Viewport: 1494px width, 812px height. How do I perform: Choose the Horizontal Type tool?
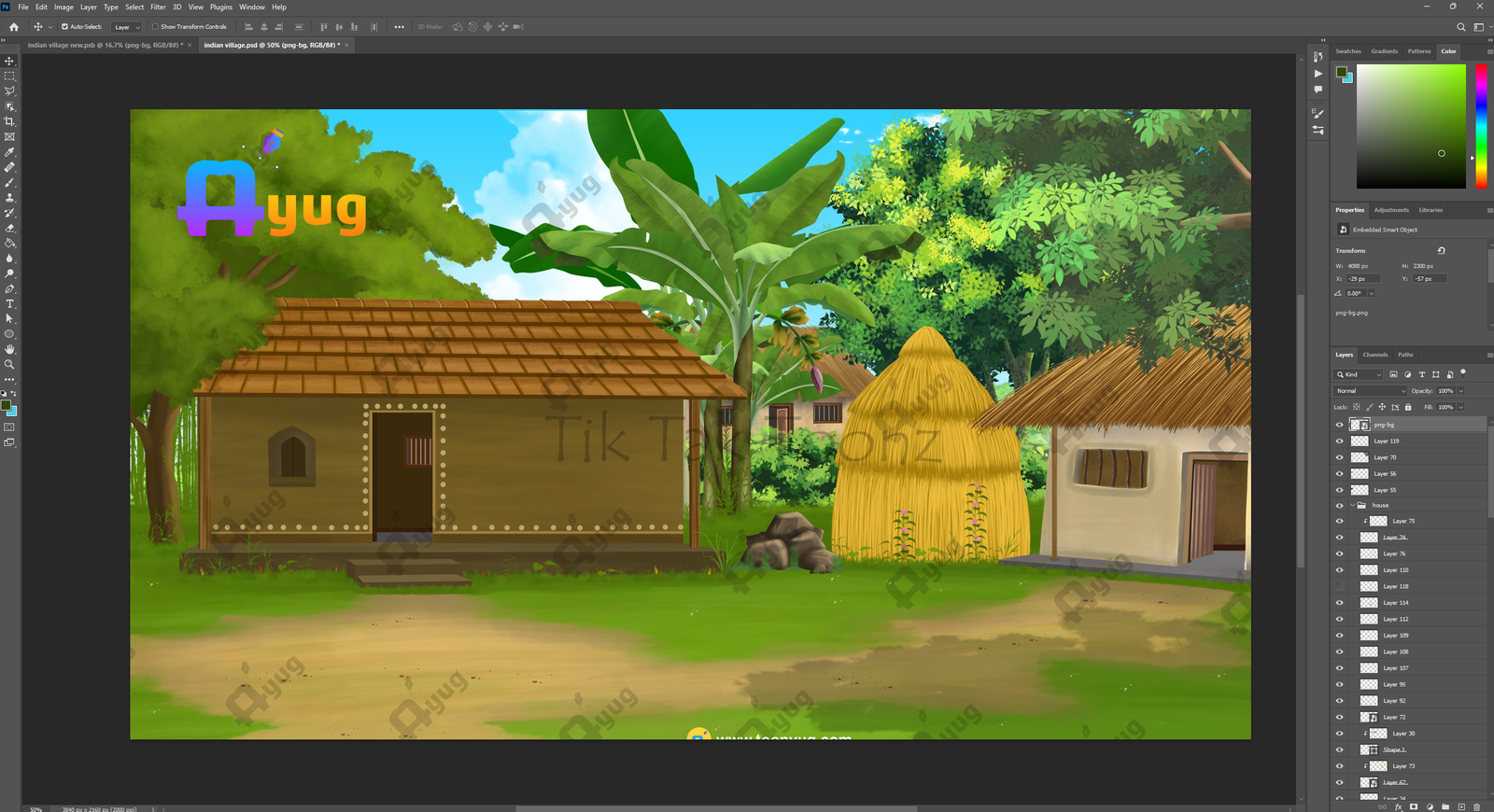pos(9,304)
